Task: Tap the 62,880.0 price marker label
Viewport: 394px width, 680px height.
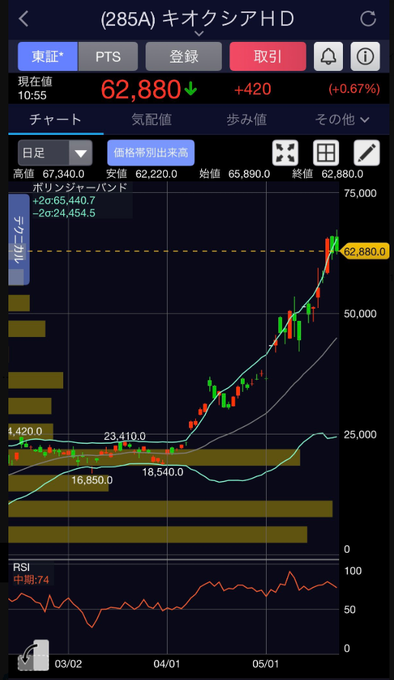Action: pyautogui.click(x=364, y=252)
